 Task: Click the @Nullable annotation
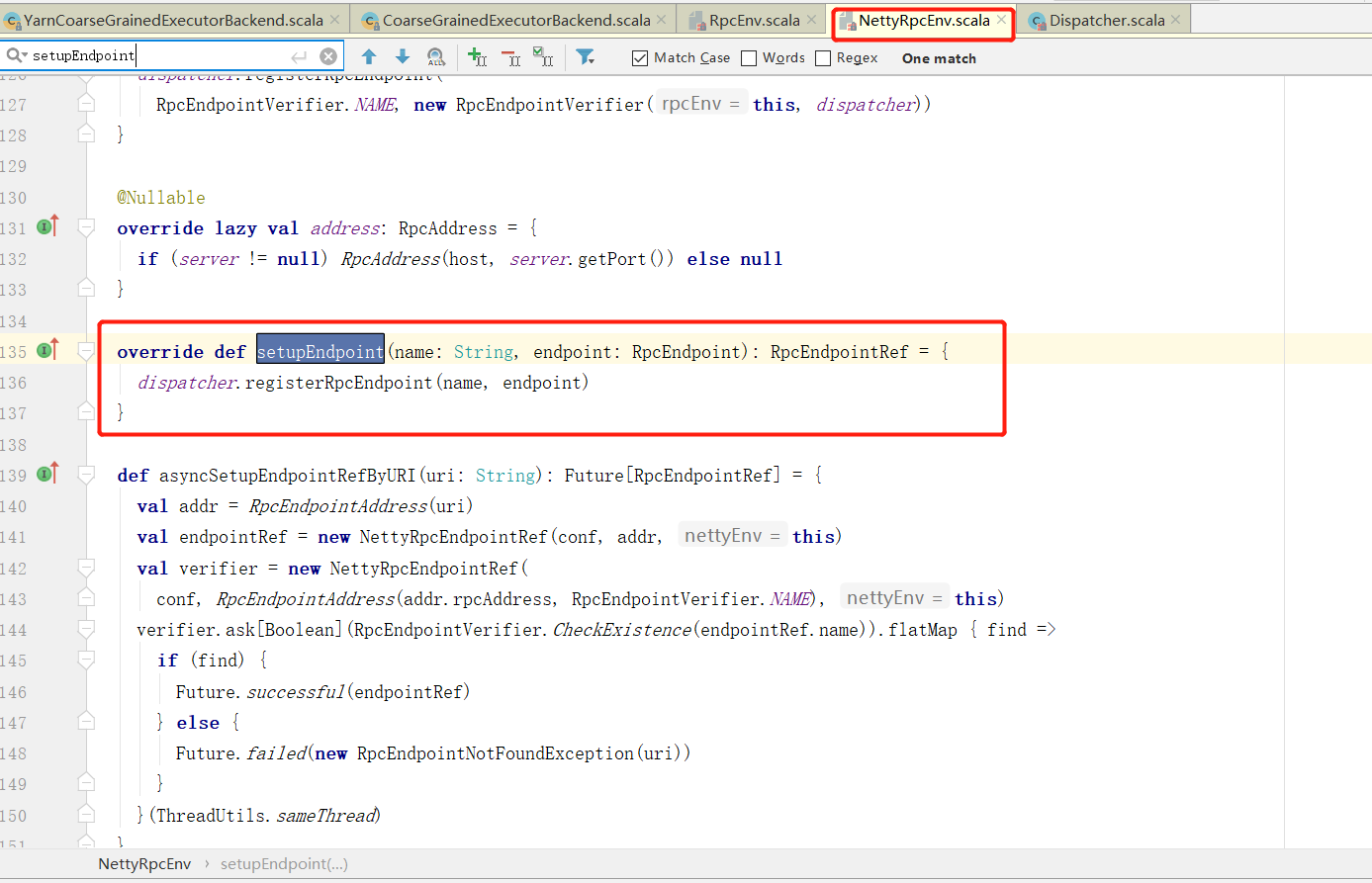coord(161,198)
